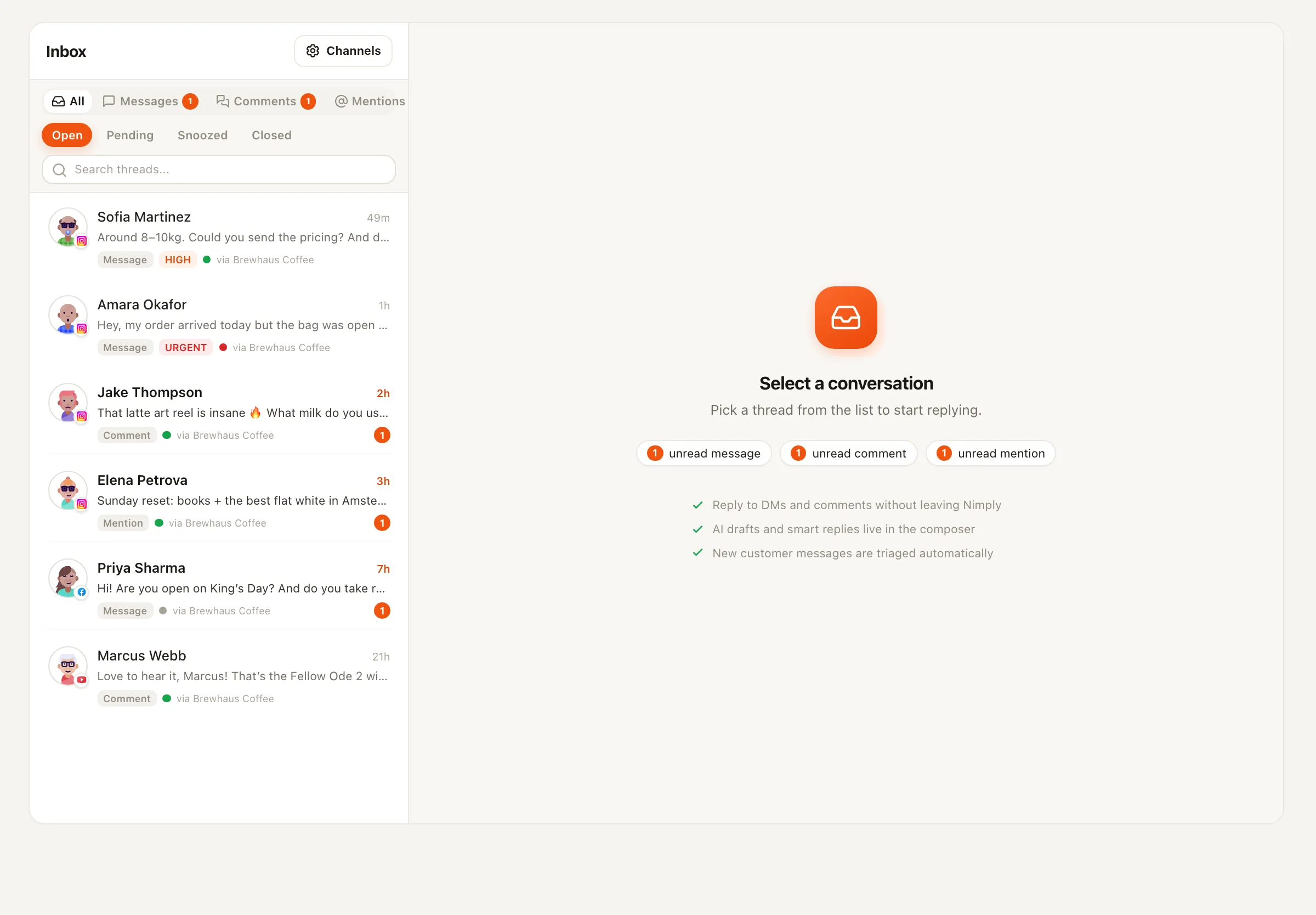Click the unread comment chip
The height and width of the screenshot is (915, 1316).
(x=848, y=454)
